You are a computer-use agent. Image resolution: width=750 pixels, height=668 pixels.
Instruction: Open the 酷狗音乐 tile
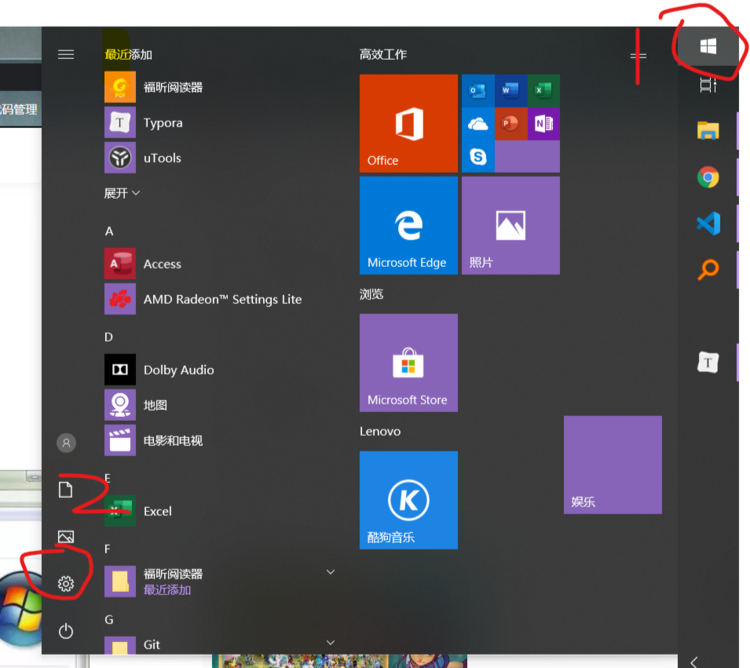(x=408, y=500)
